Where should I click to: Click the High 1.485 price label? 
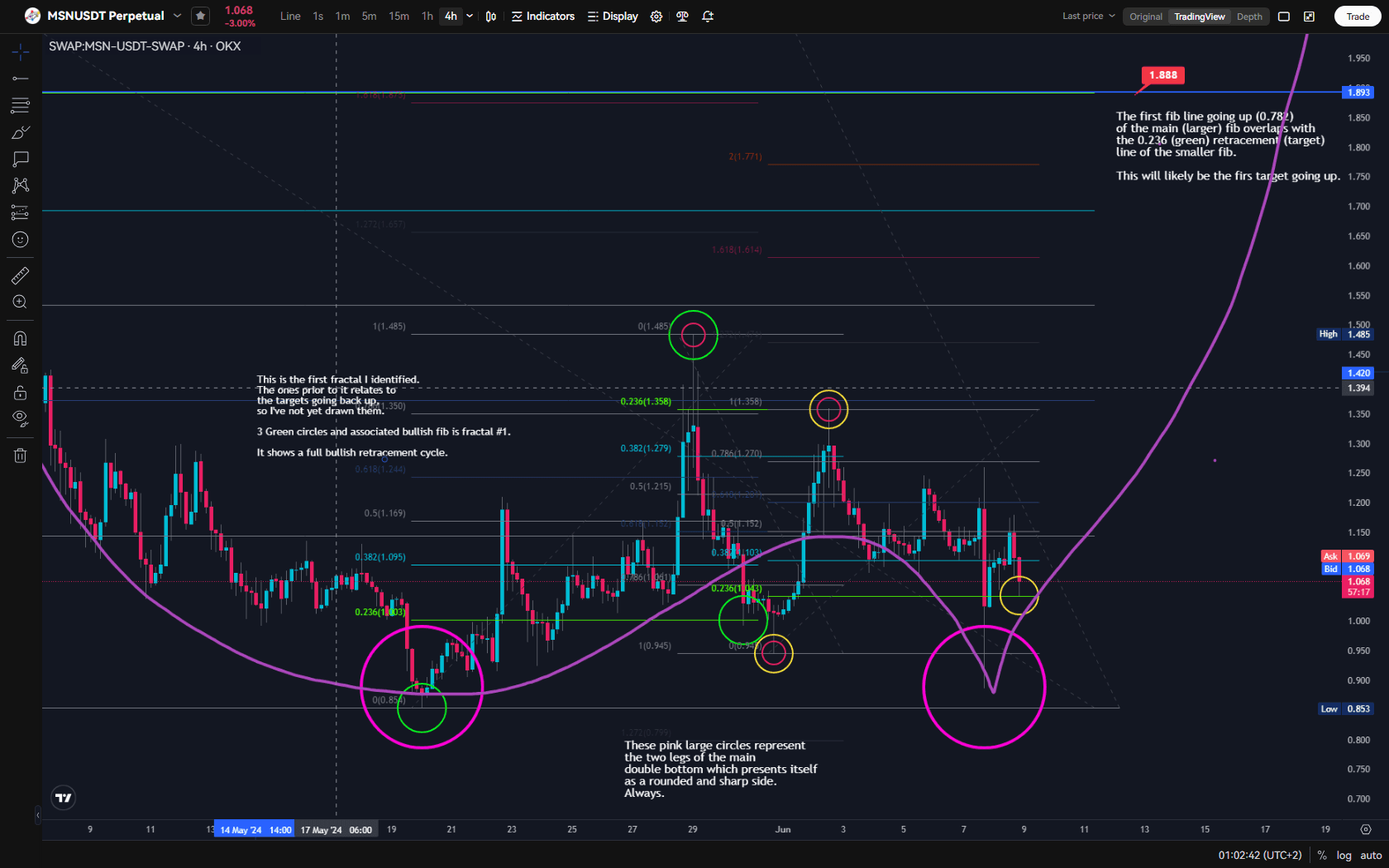(1345, 334)
